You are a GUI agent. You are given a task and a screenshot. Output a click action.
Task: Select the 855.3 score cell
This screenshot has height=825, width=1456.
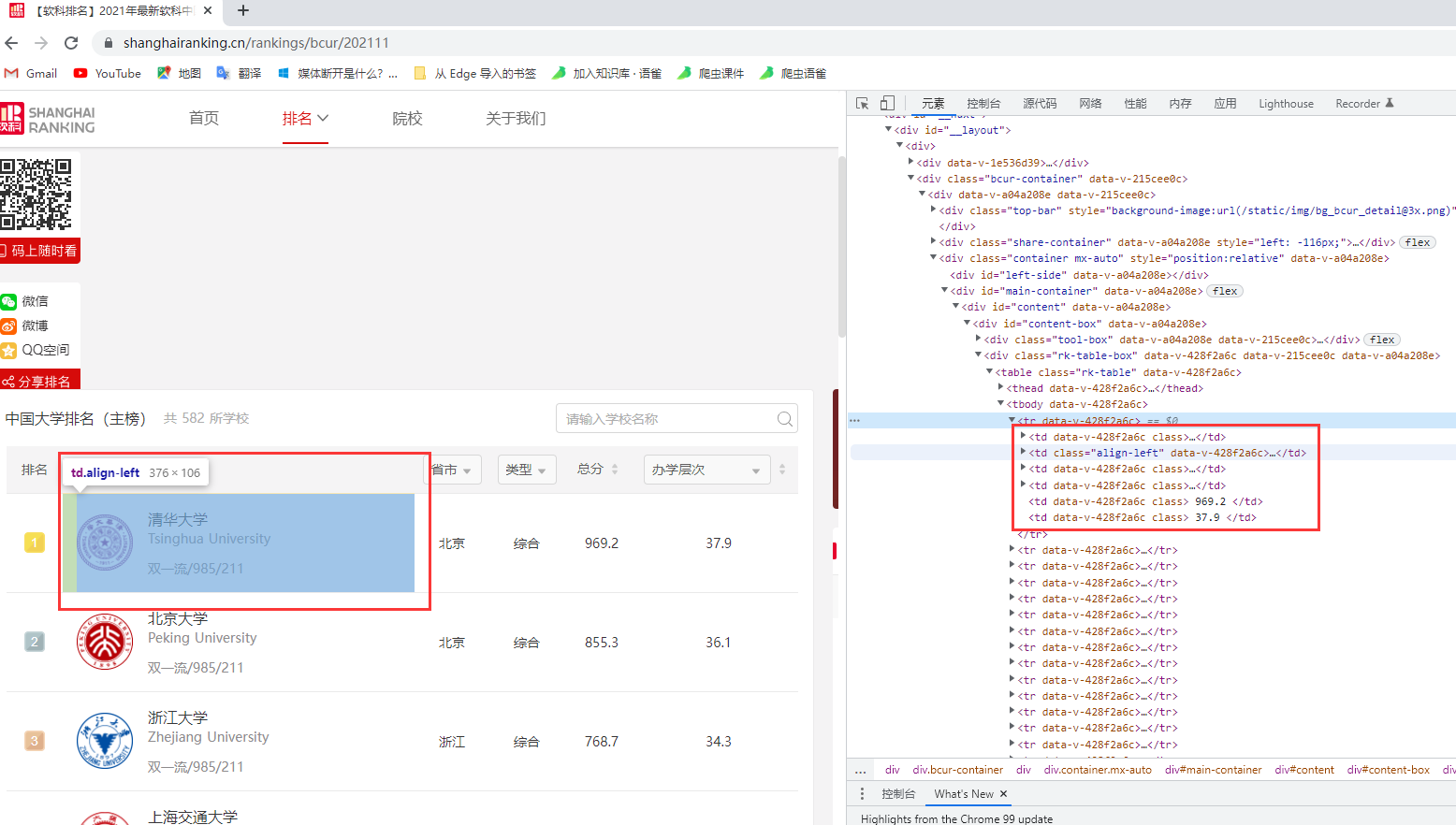tap(602, 643)
